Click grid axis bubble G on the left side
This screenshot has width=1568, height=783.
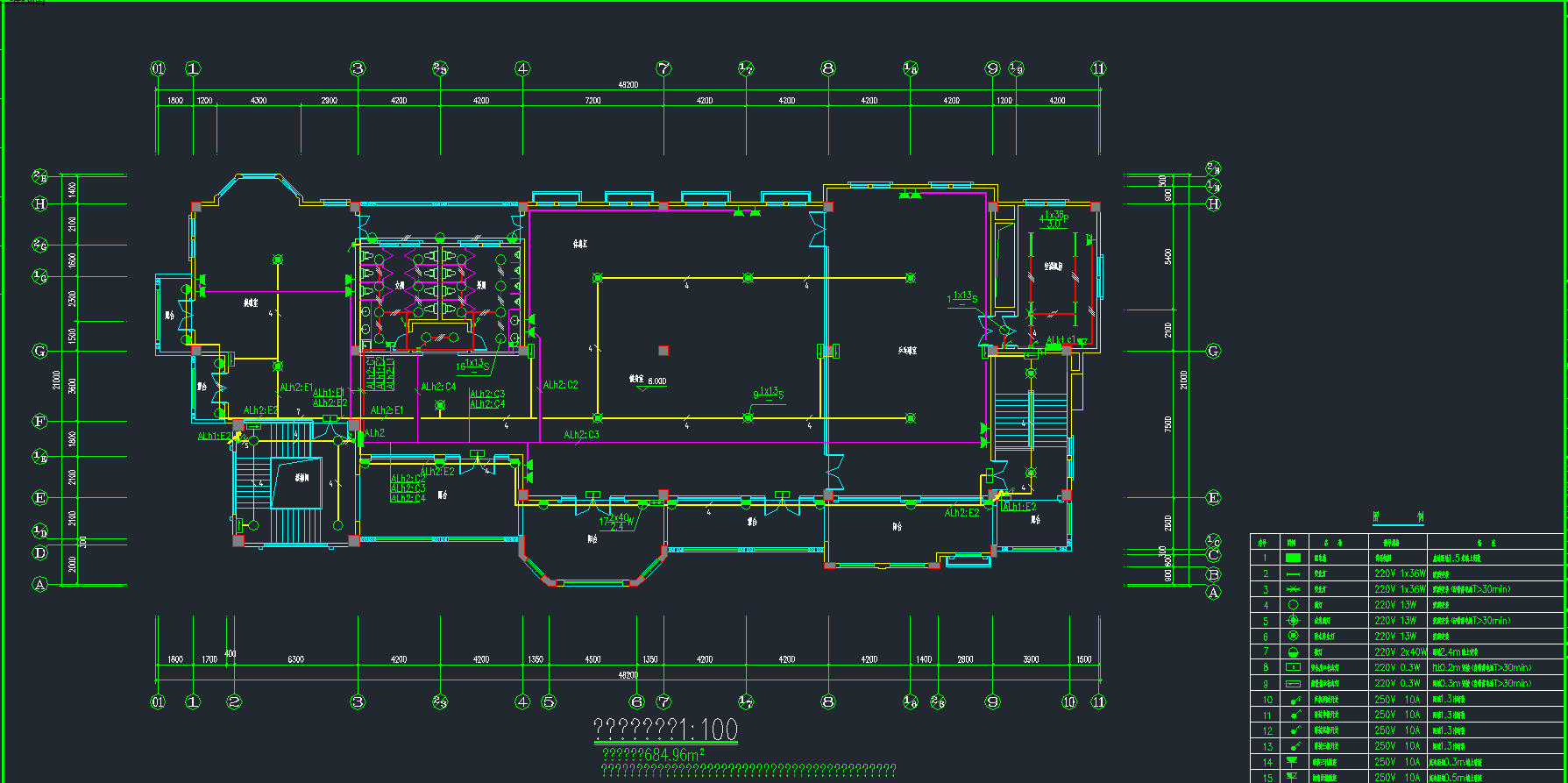(39, 351)
